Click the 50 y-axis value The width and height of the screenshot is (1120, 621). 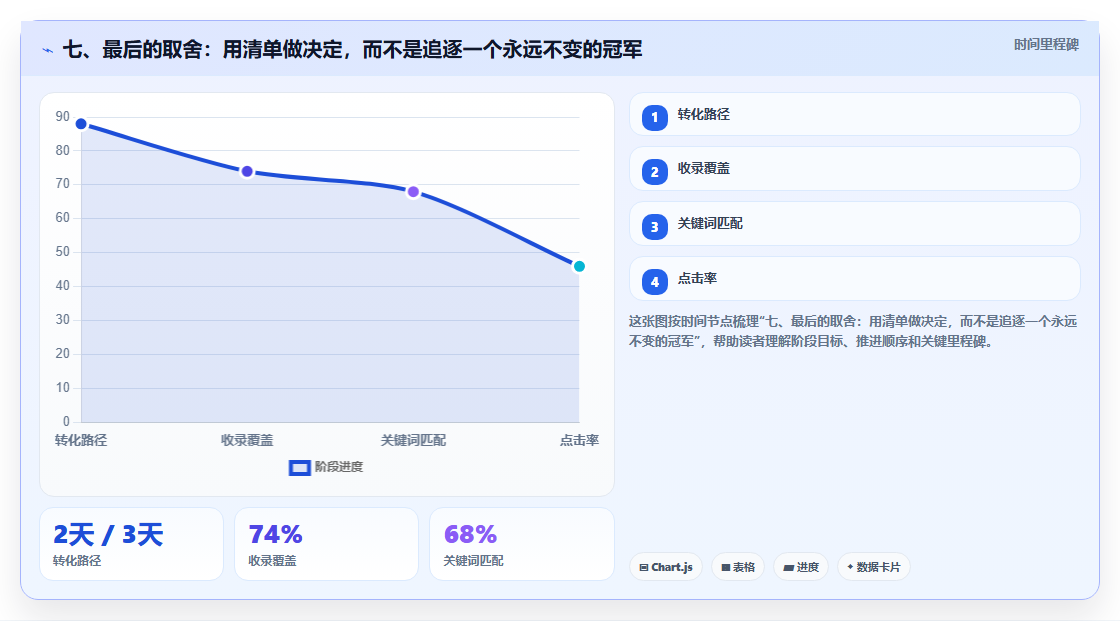click(63, 252)
